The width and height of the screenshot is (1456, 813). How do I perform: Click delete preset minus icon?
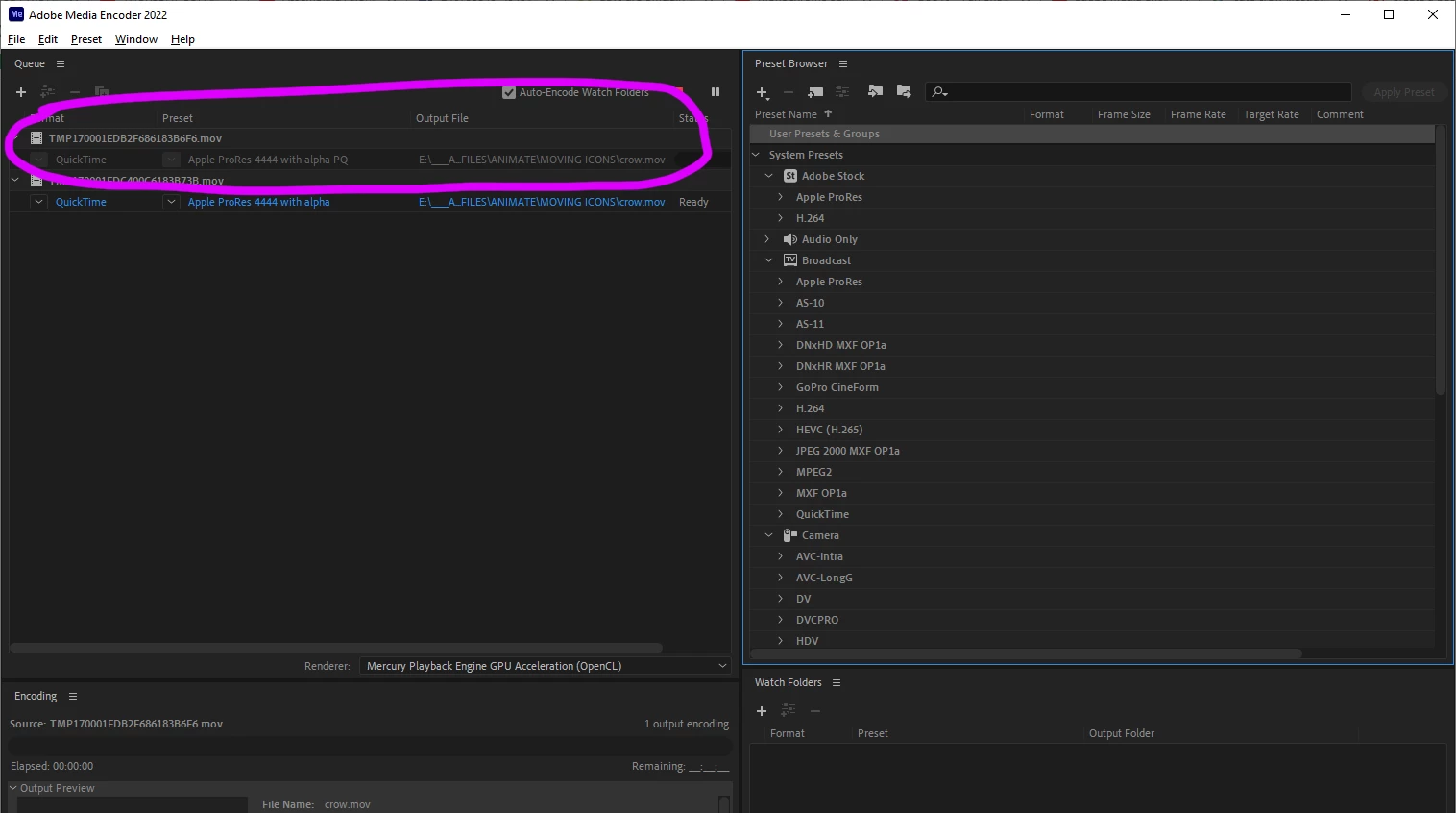[x=789, y=92]
